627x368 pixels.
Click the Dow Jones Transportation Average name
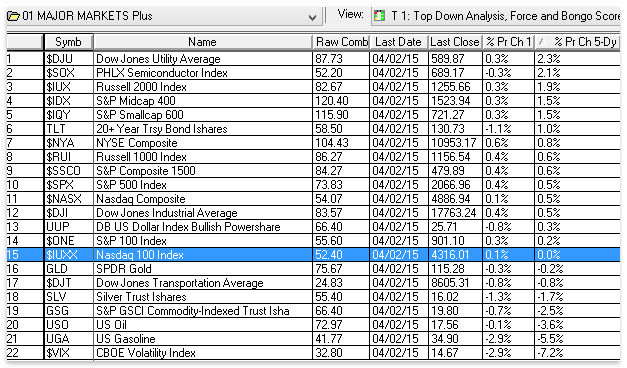pos(180,283)
